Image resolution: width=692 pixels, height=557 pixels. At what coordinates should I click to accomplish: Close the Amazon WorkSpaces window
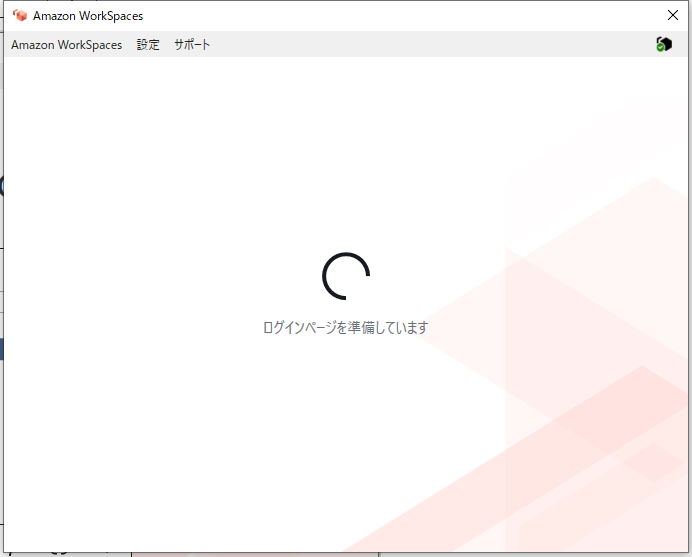click(673, 15)
